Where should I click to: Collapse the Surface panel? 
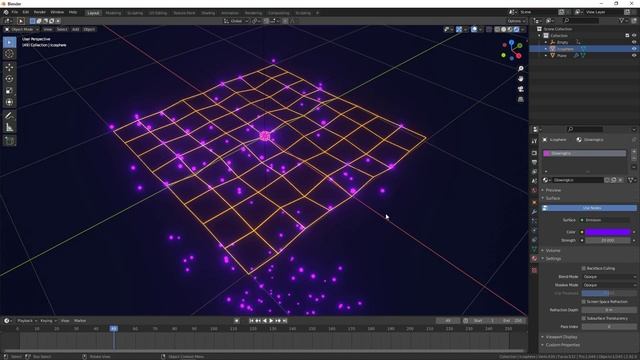coord(553,198)
